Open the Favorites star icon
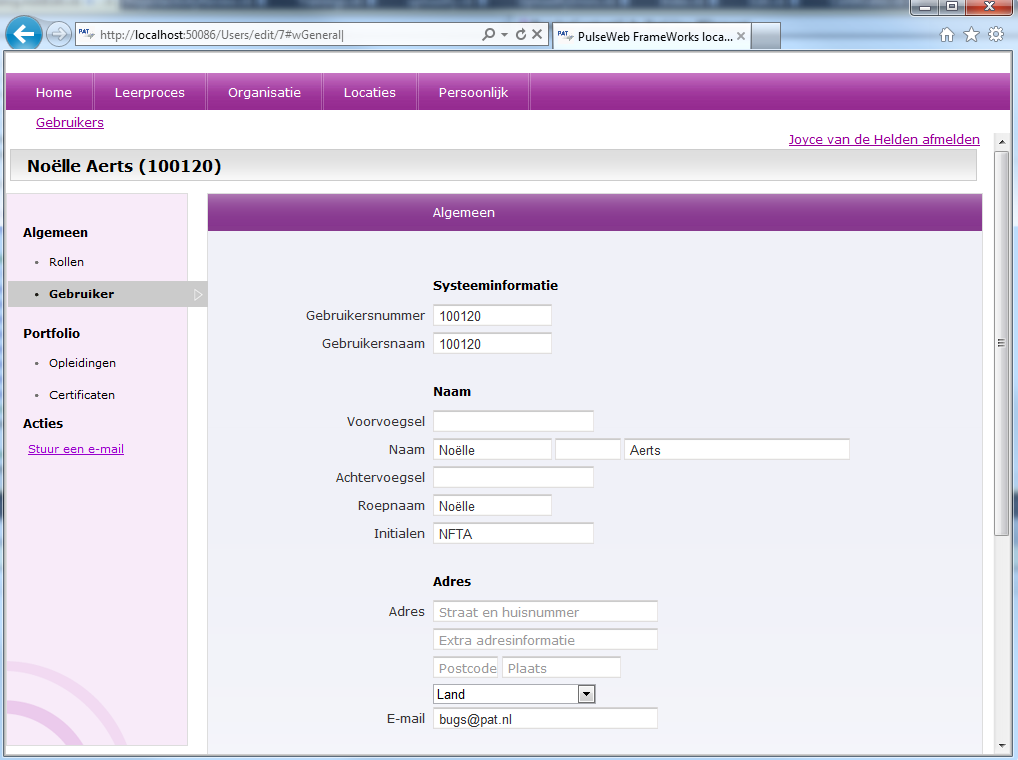Screen dimensions: 1018x760 point(971,35)
